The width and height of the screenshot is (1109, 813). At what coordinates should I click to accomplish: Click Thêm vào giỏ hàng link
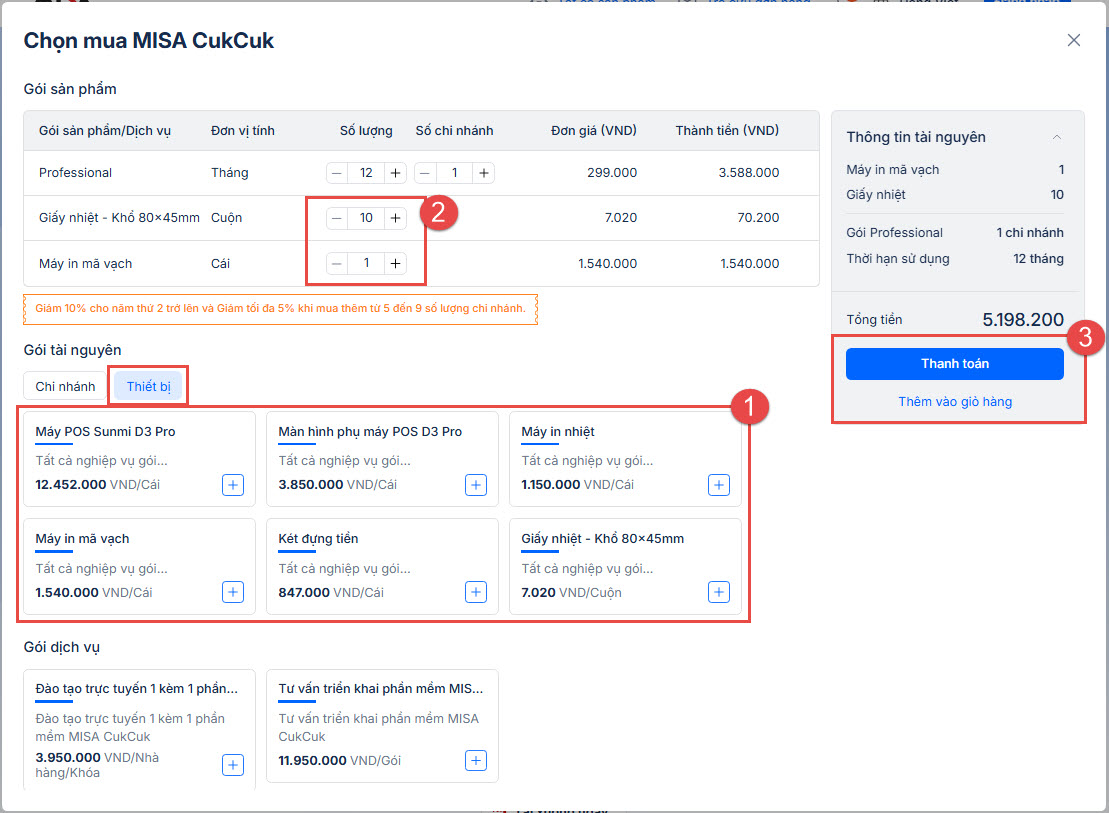[954, 402]
